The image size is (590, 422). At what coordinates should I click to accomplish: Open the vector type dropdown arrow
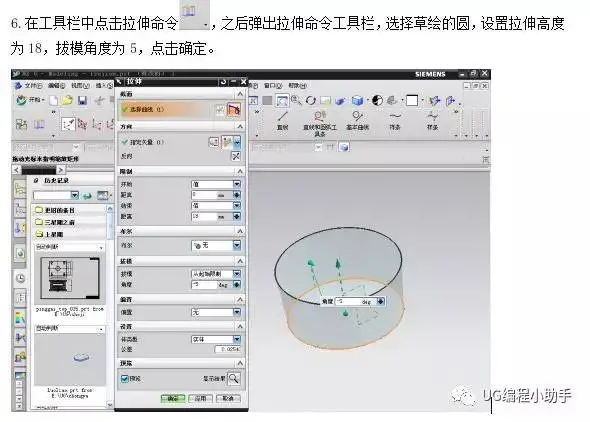tap(237, 142)
